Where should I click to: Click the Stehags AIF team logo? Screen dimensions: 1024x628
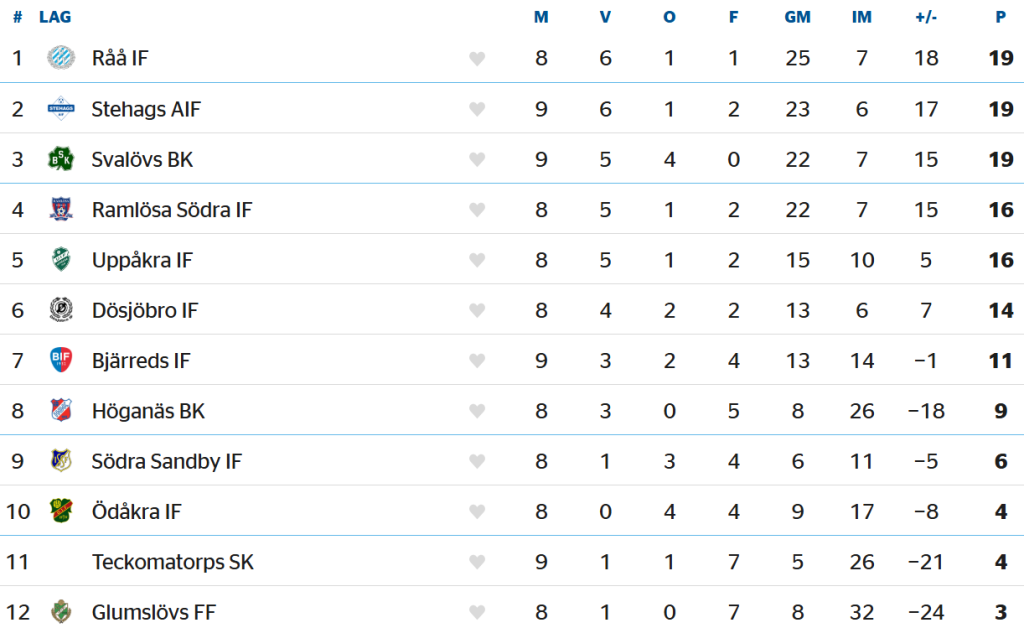[x=61, y=108]
